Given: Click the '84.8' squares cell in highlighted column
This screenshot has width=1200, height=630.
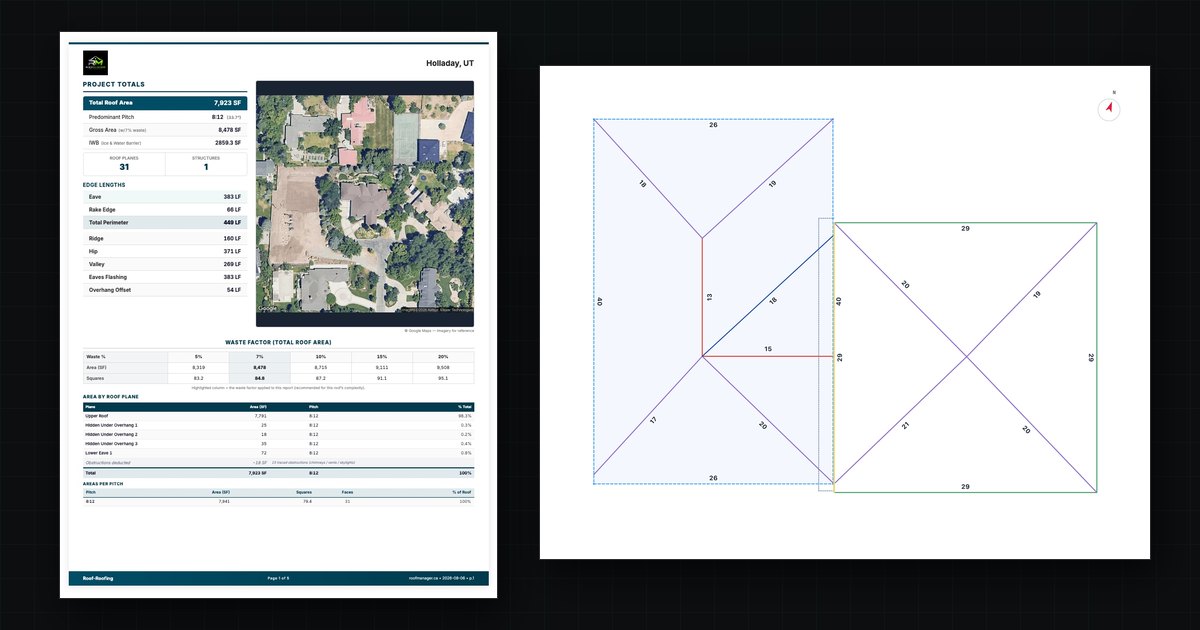Looking at the screenshot, I should tap(260, 379).
